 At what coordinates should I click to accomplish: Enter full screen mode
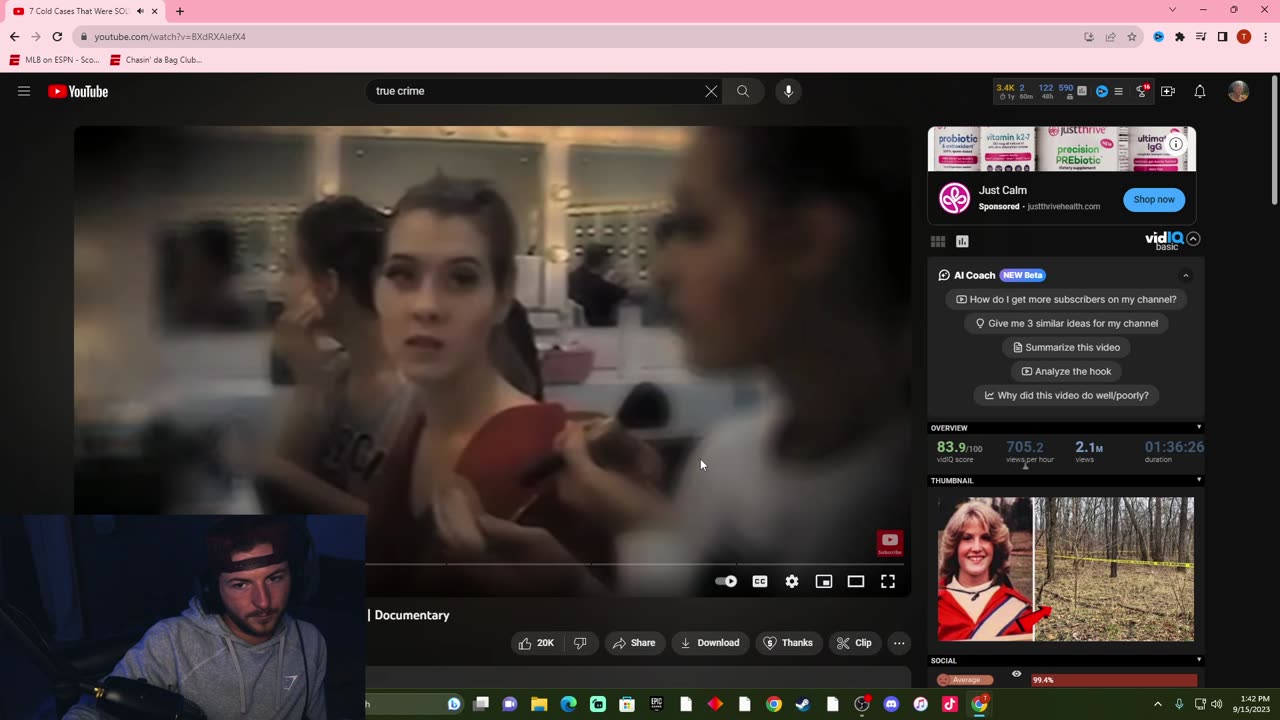(888, 581)
